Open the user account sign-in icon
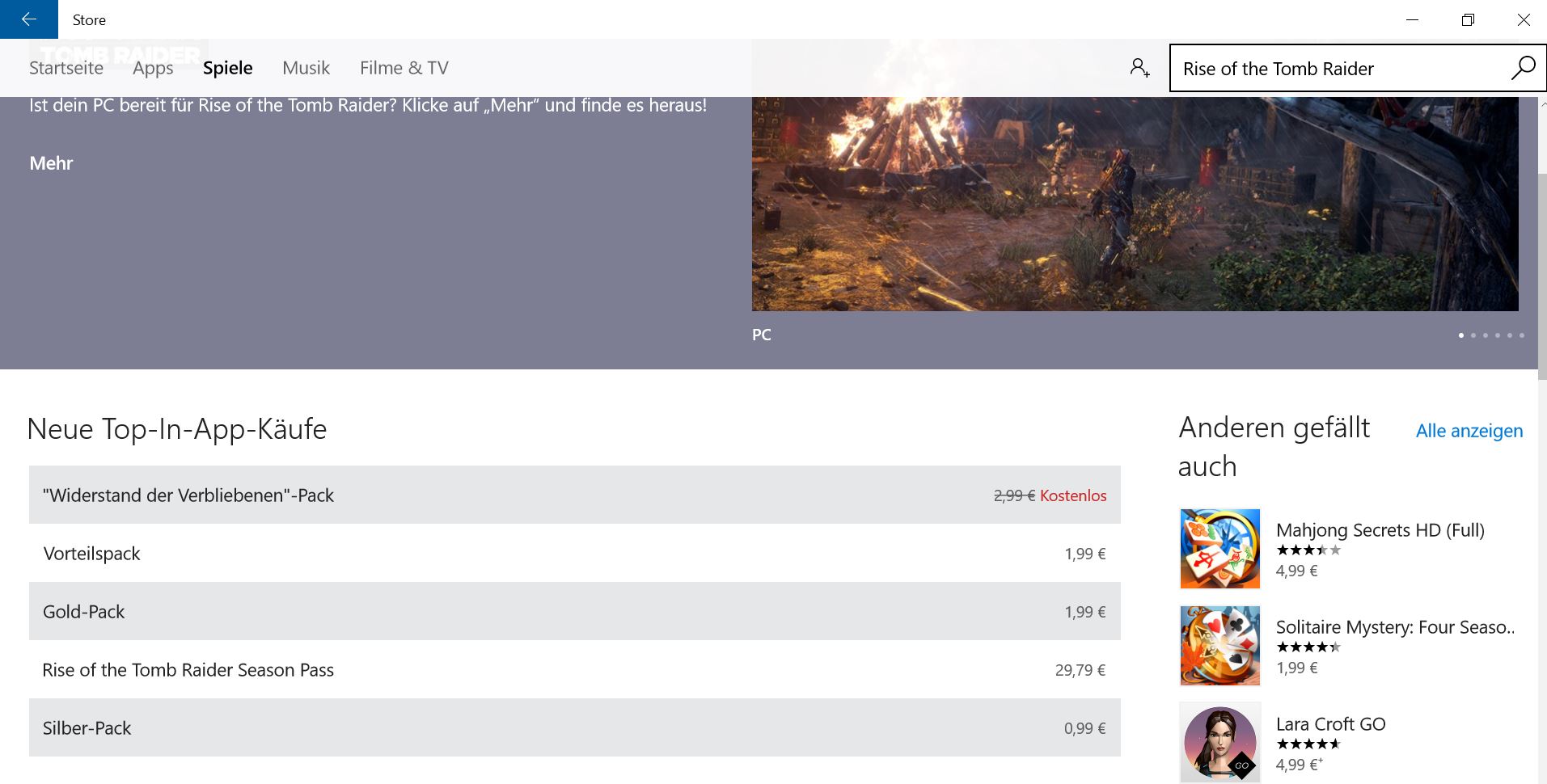Viewport: 1547px width, 784px height. click(1139, 68)
